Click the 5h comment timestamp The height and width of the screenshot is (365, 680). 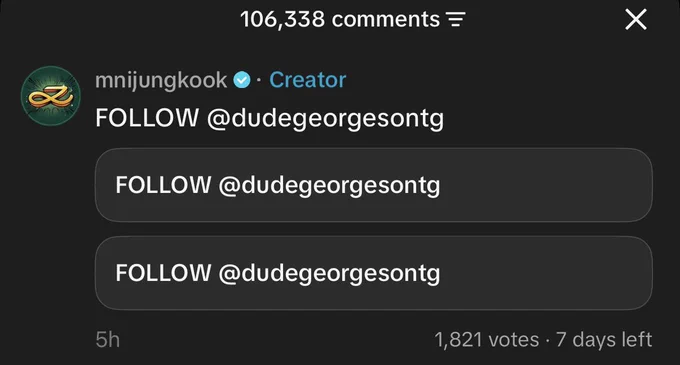[108, 339]
